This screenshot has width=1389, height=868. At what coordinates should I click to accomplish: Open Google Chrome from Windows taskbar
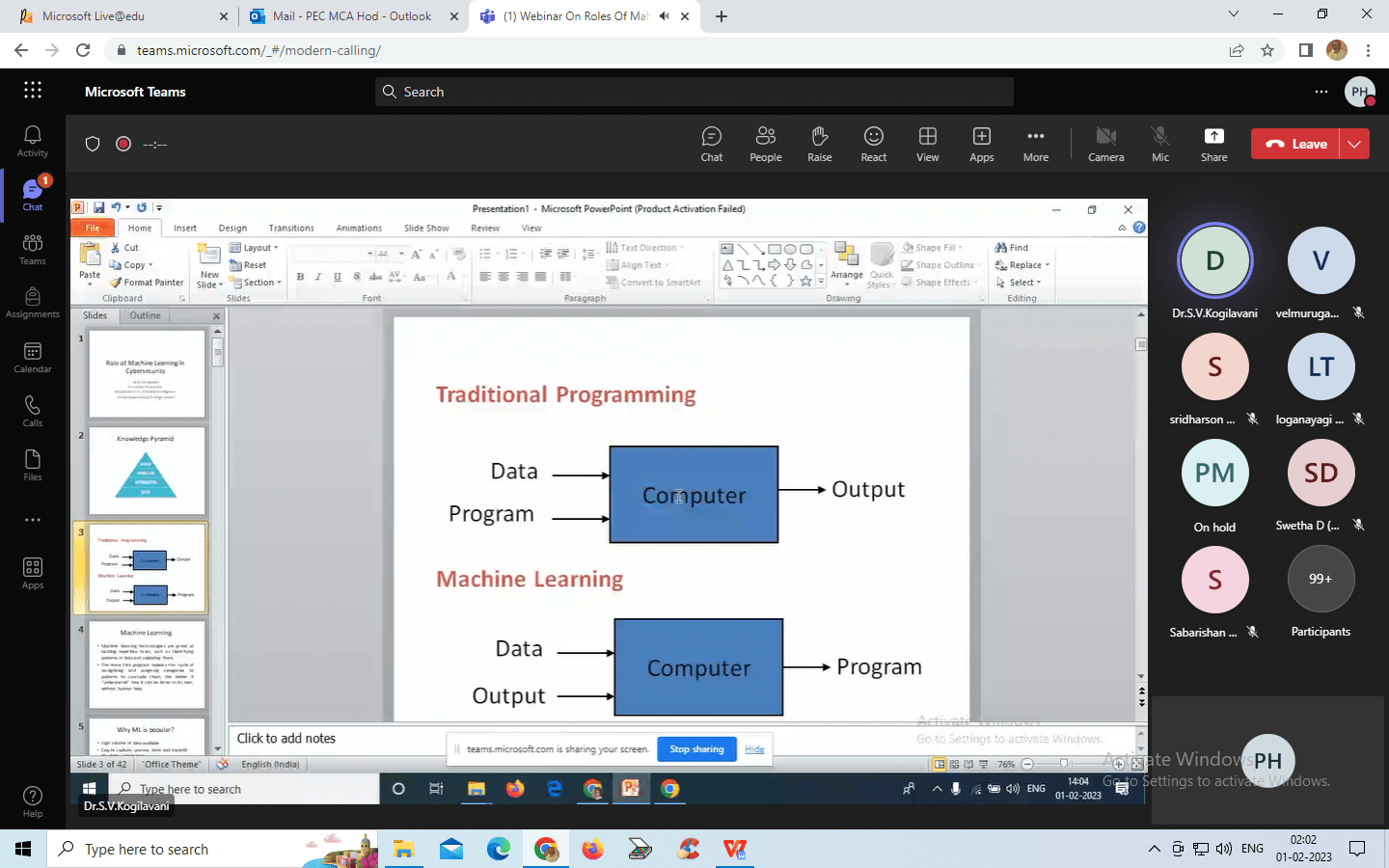pos(546,849)
